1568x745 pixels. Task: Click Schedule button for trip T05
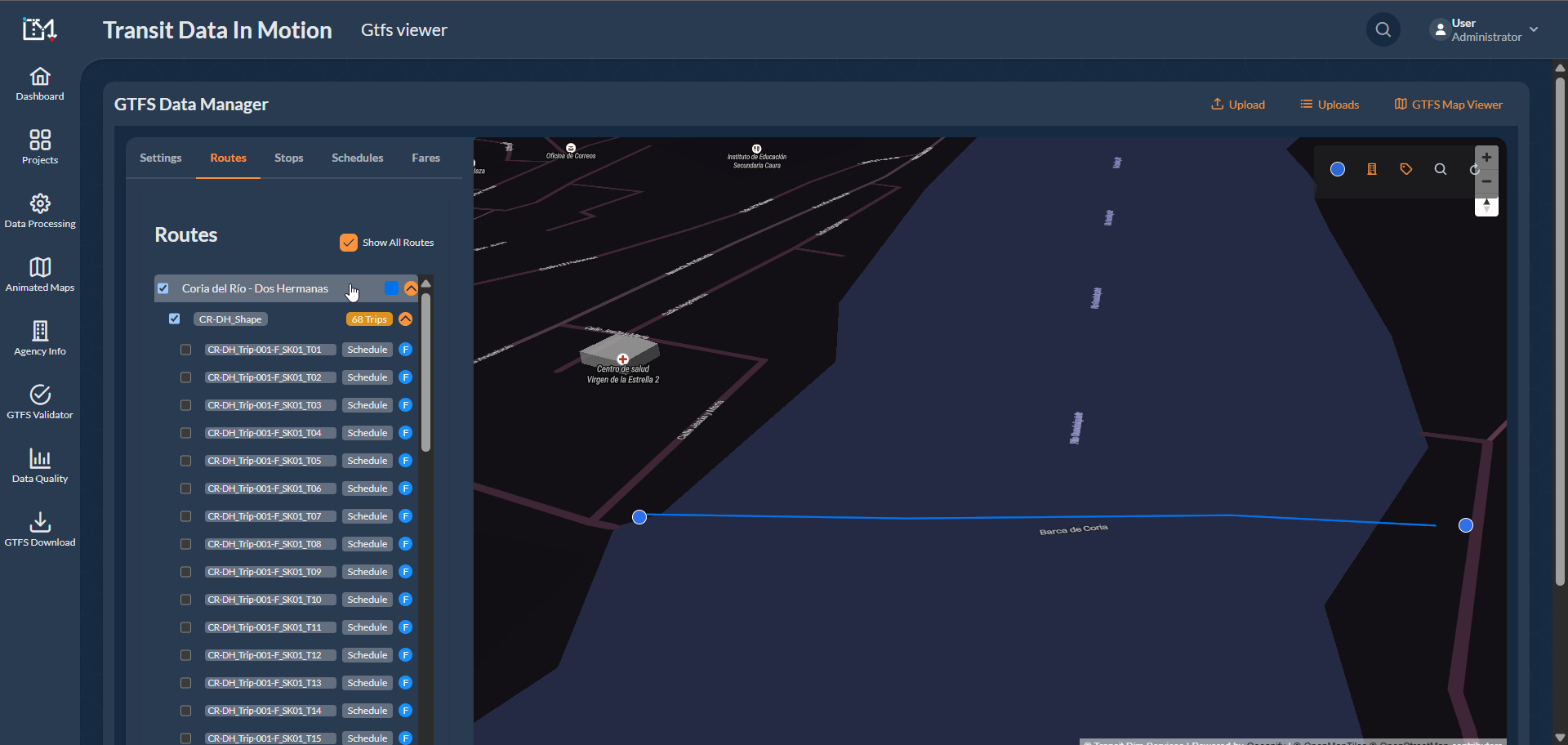point(367,461)
